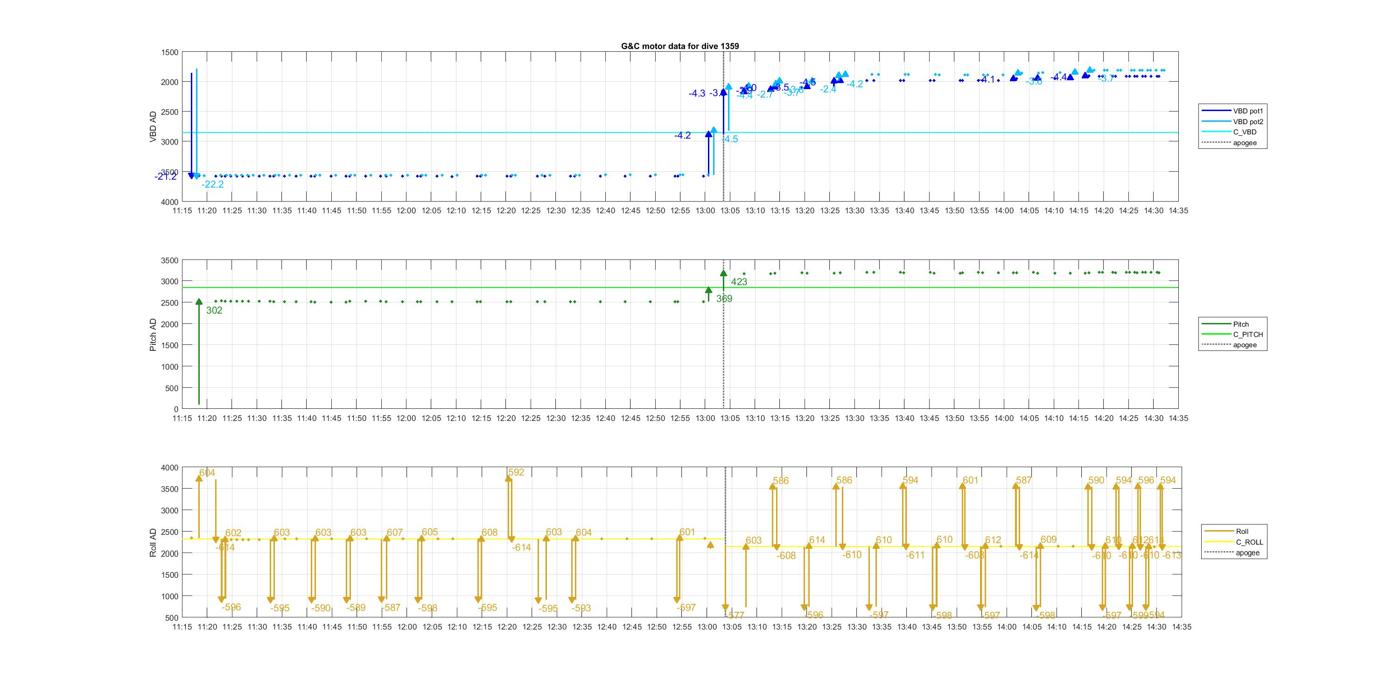Click the 'Pitch' legend entry
Viewport: 1400px width, 693px height.
click(1241, 324)
